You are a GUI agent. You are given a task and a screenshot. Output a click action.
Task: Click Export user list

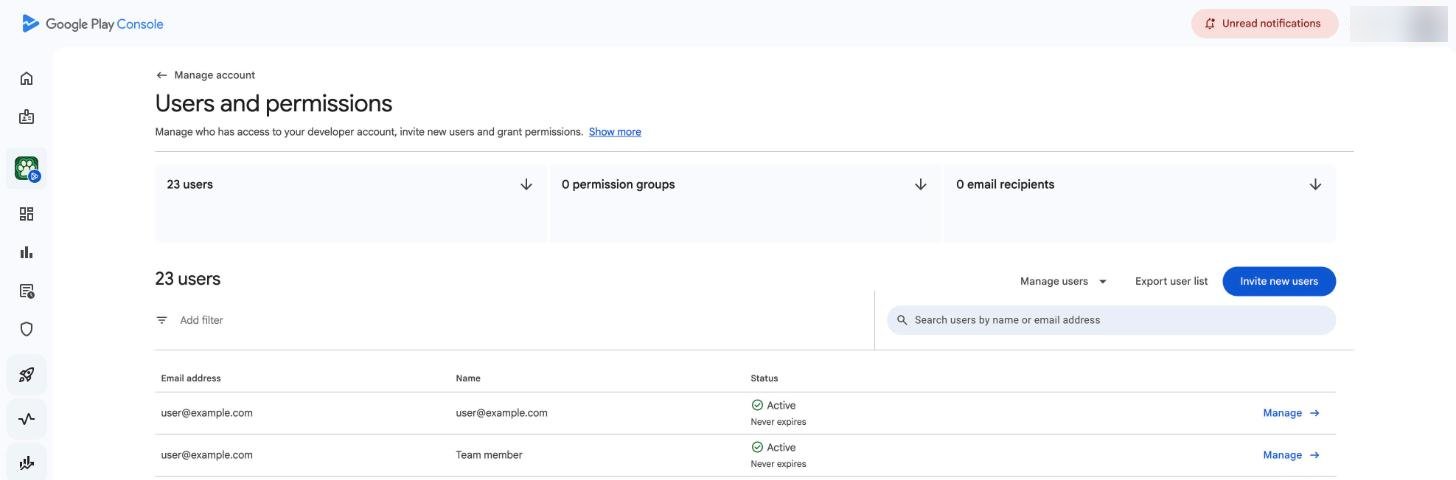click(1171, 281)
